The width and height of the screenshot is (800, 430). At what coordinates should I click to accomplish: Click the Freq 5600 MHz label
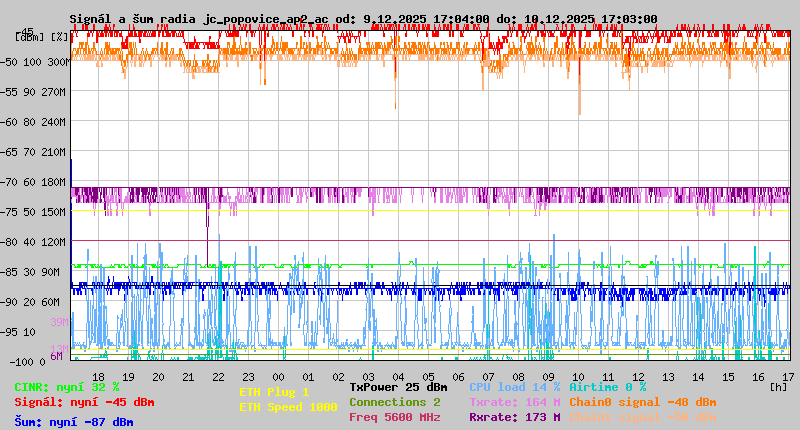click(x=394, y=417)
